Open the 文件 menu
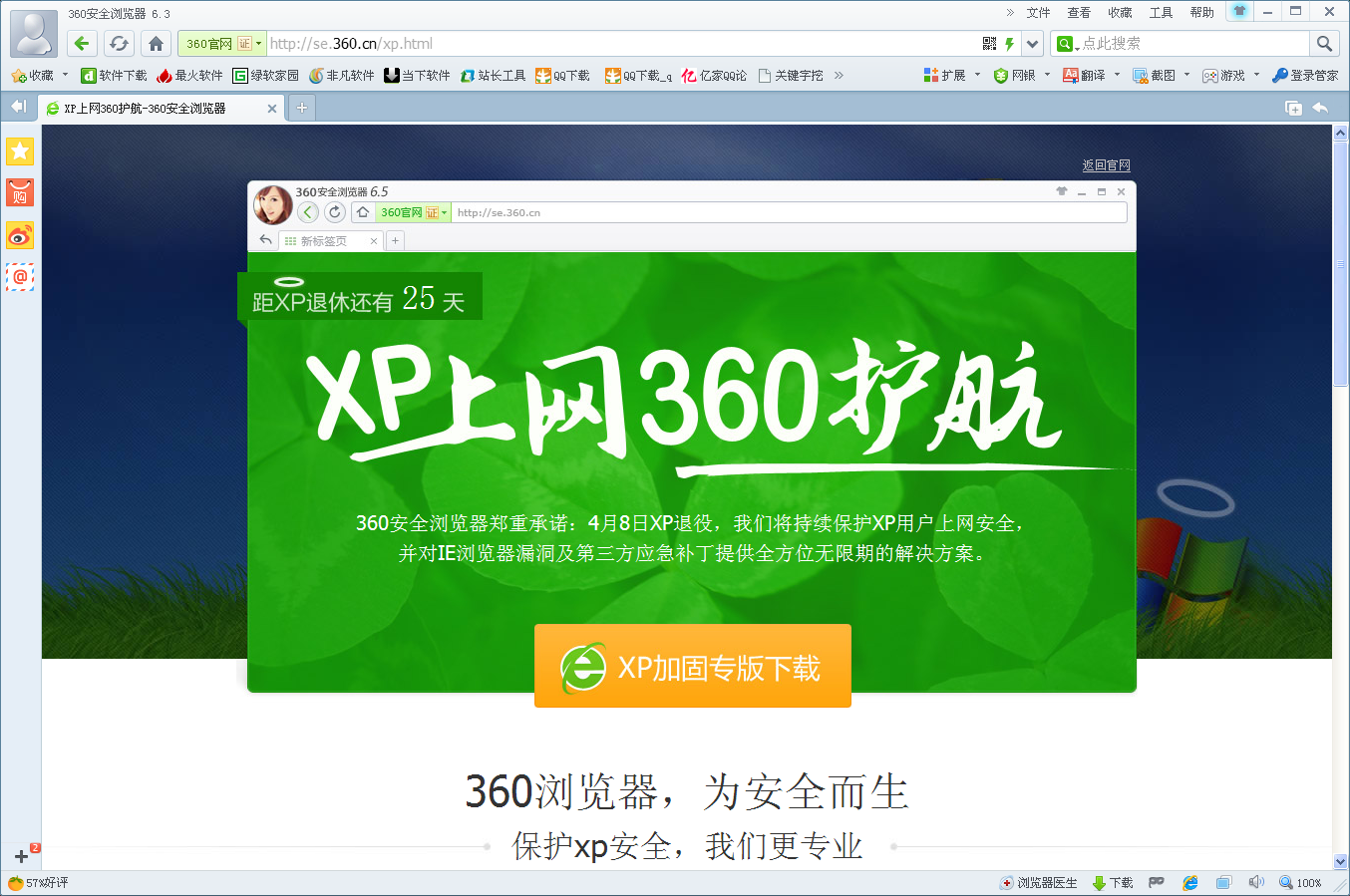Viewport: 1350px width, 896px height. tap(1039, 13)
